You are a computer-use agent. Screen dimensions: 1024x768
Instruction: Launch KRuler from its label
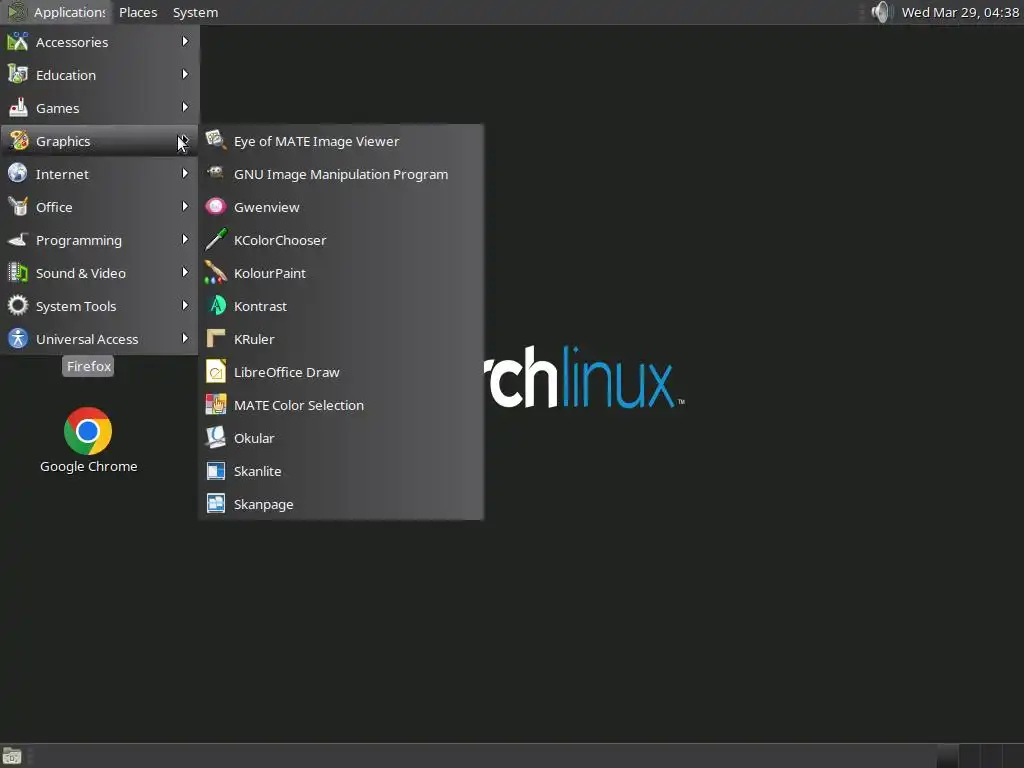coord(254,339)
